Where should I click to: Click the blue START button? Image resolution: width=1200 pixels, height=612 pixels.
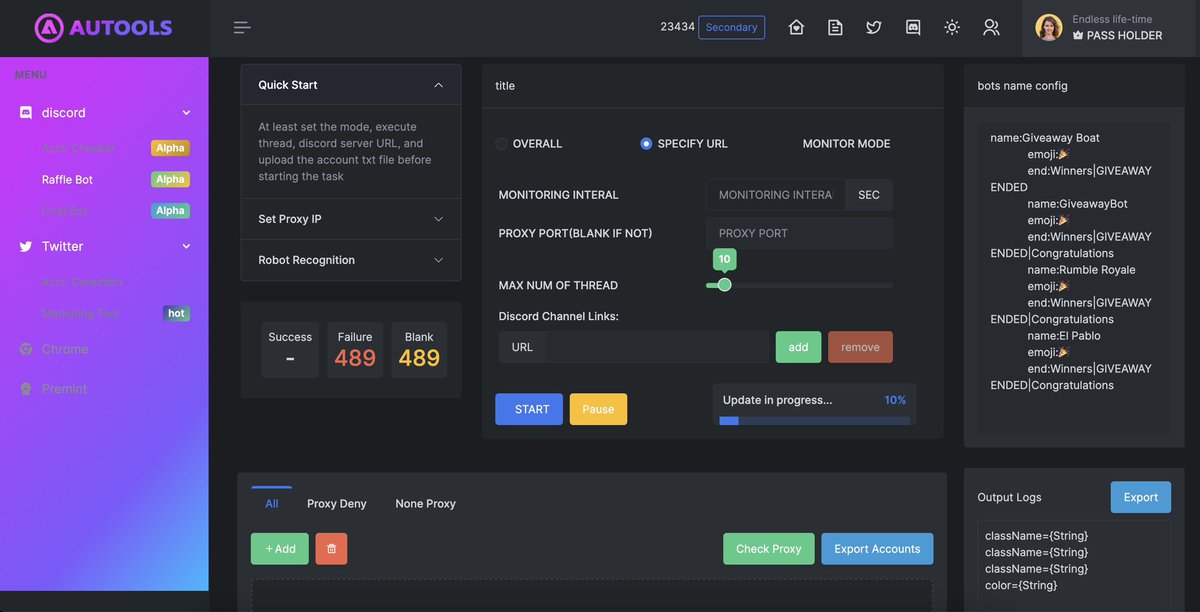[x=529, y=409]
